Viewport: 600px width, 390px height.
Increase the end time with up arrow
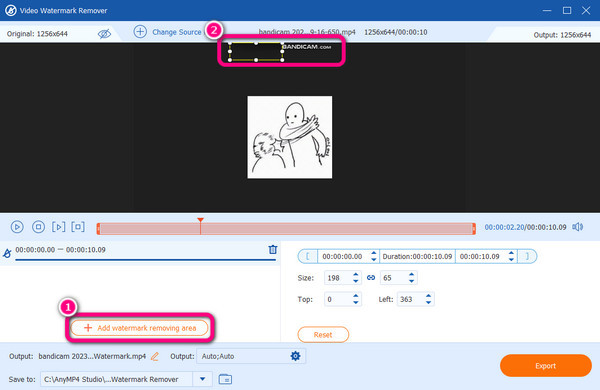tap(511, 253)
